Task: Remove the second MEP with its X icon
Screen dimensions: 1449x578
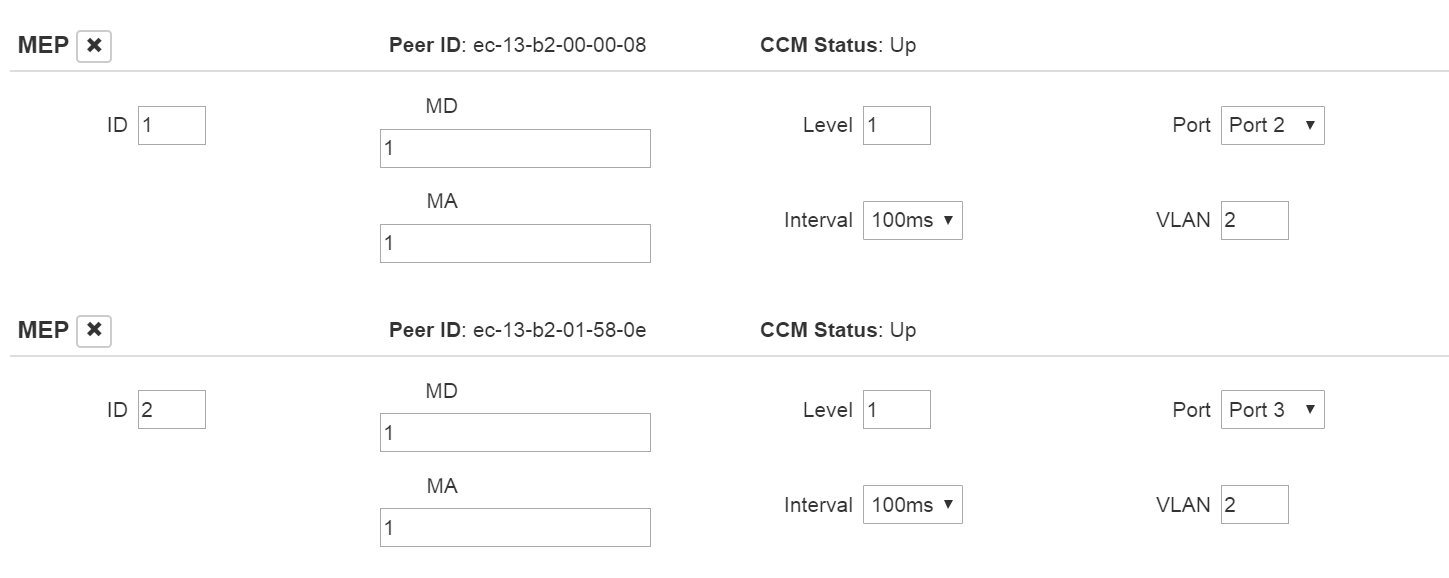Action: (x=94, y=330)
